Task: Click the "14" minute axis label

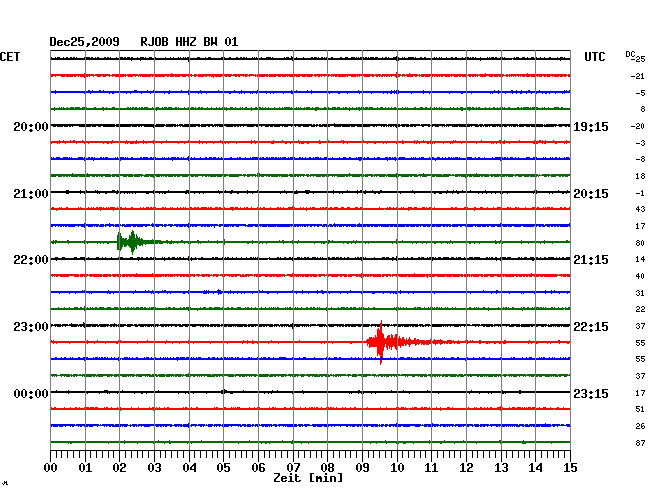Action: pos(536,468)
